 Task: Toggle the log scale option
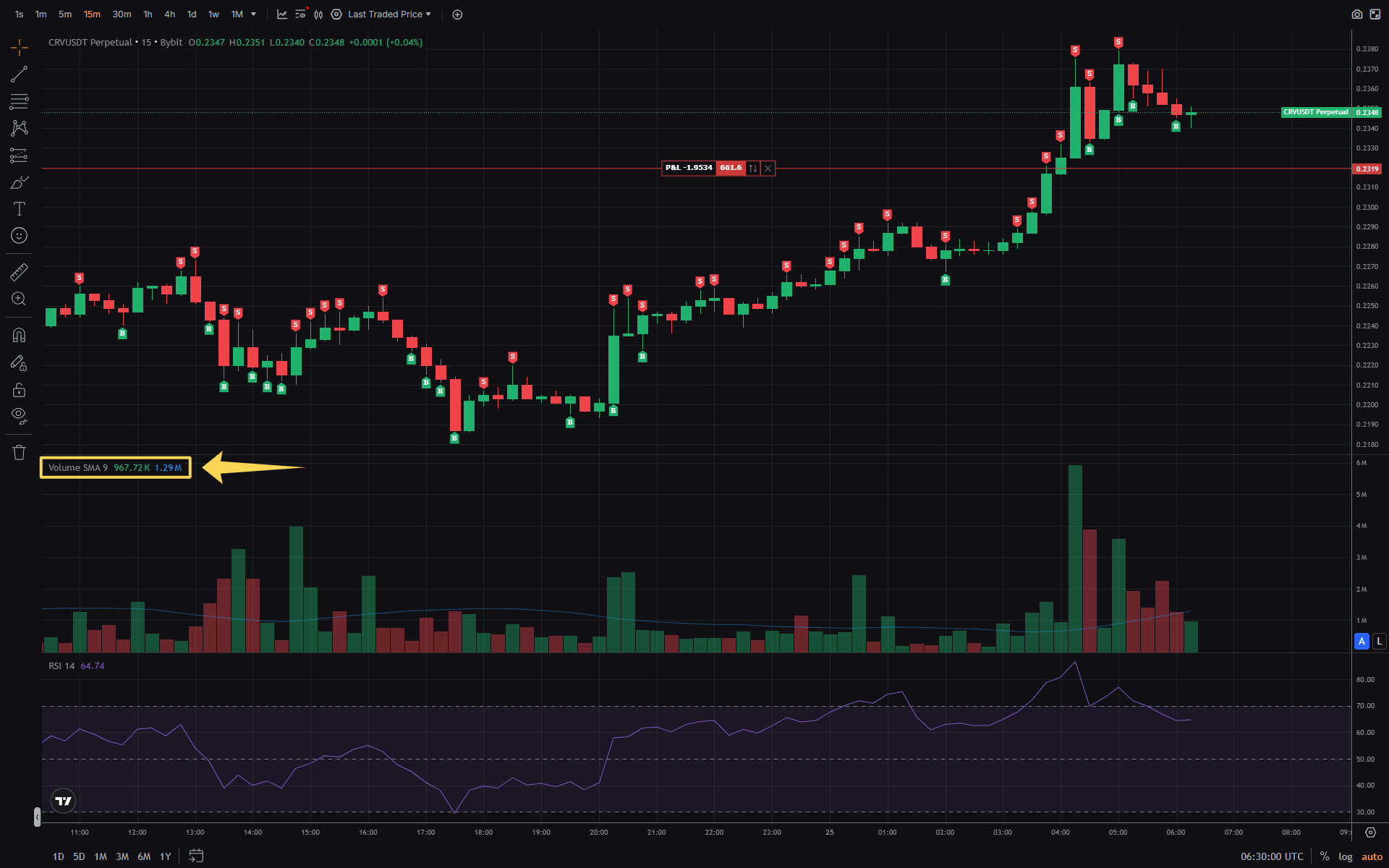coord(1345,856)
